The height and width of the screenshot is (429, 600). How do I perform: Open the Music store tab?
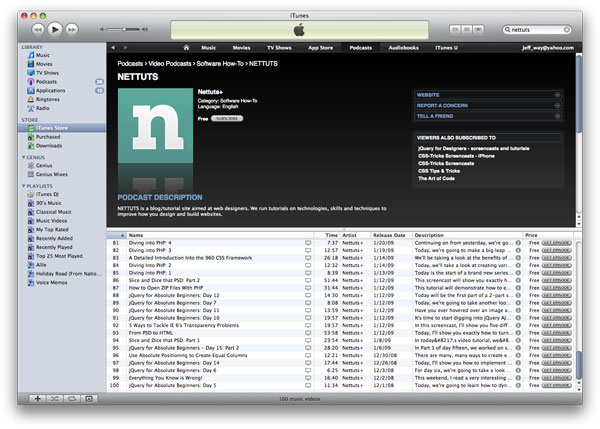[x=209, y=48]
